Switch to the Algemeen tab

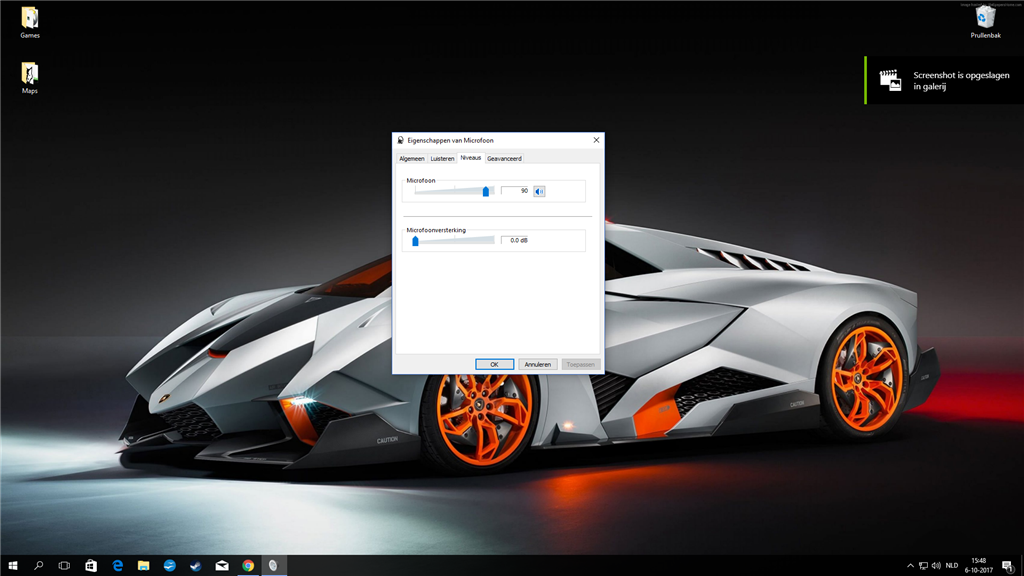click(411, 158)
